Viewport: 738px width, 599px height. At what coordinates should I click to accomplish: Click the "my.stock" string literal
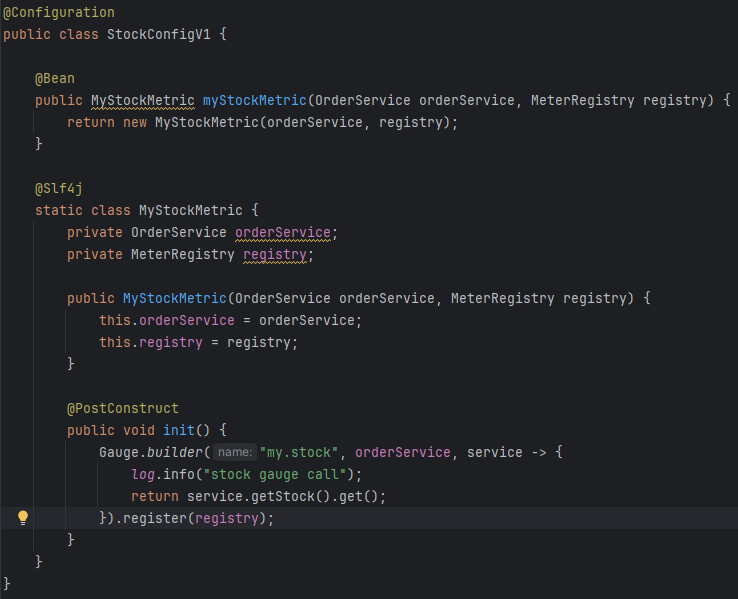pos(299,452)
